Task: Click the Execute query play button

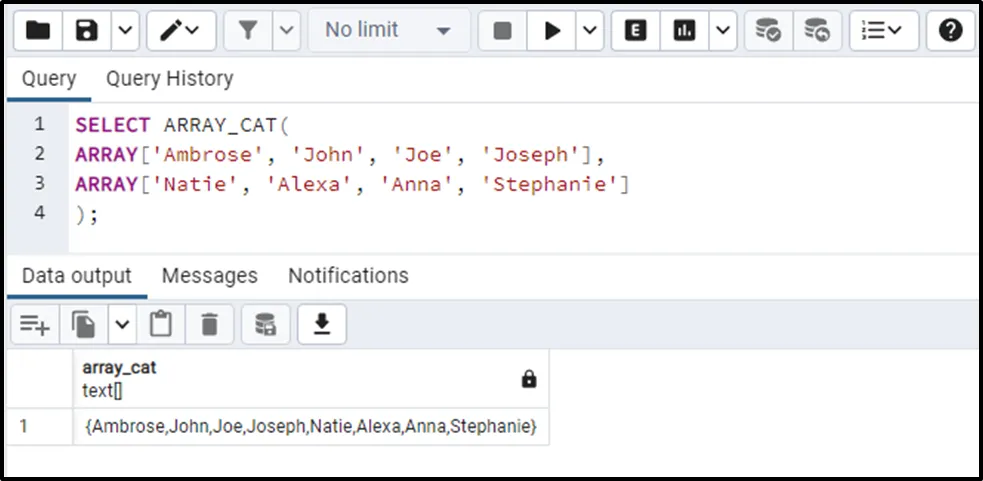Action: coord(552,31)
